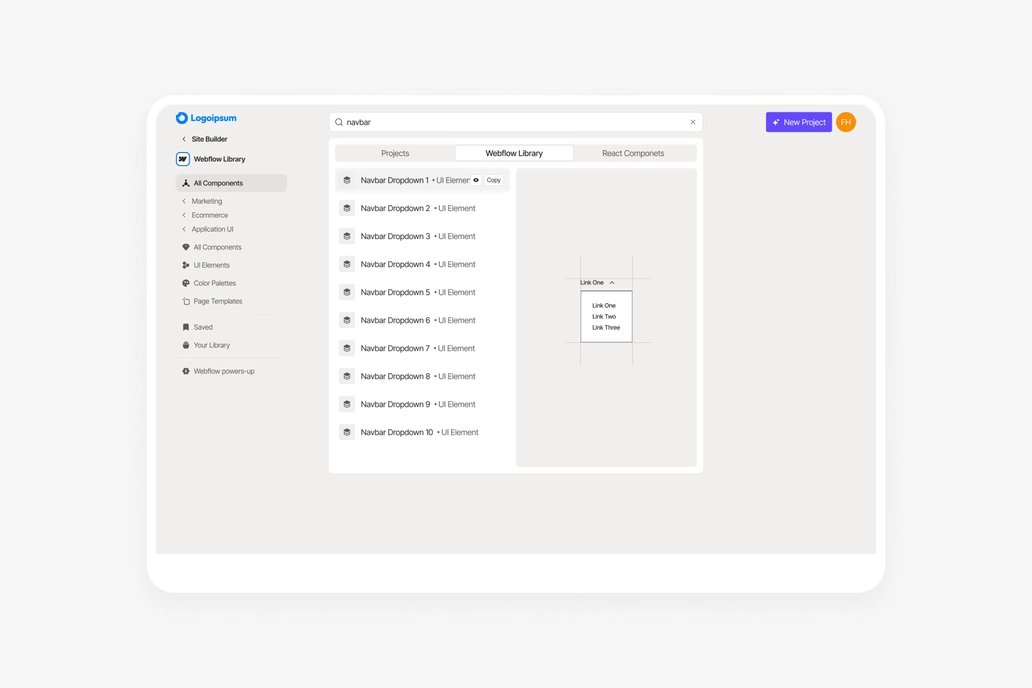Image resolution: width=1032 pixels, height=688 pixels.
Task: Create a New Project
Action: (798, 122)
